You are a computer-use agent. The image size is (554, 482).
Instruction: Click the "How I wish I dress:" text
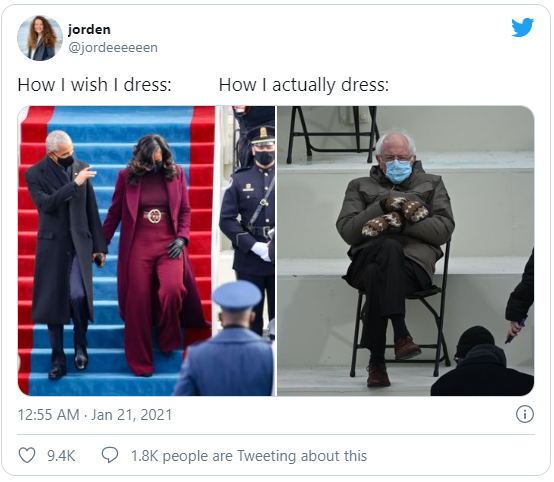click(94, 85)
